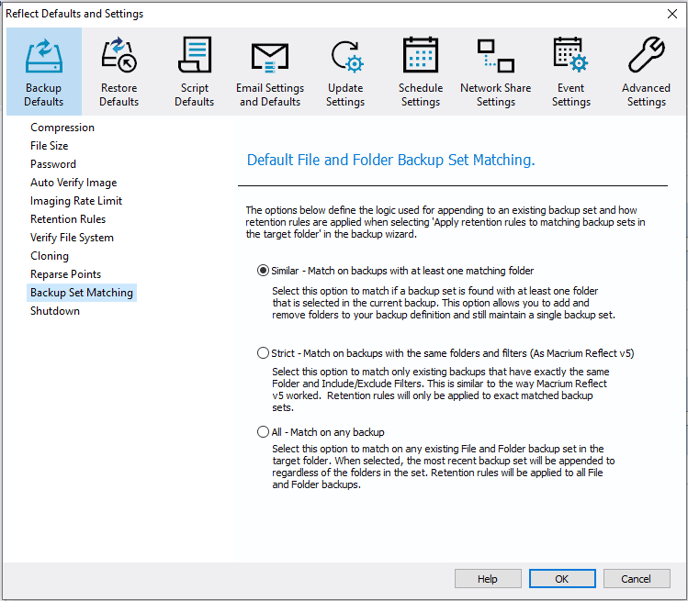The width and height of the screenshot is (688, 601).
Task: Open Reparse Points page
Action: [65, 274]
